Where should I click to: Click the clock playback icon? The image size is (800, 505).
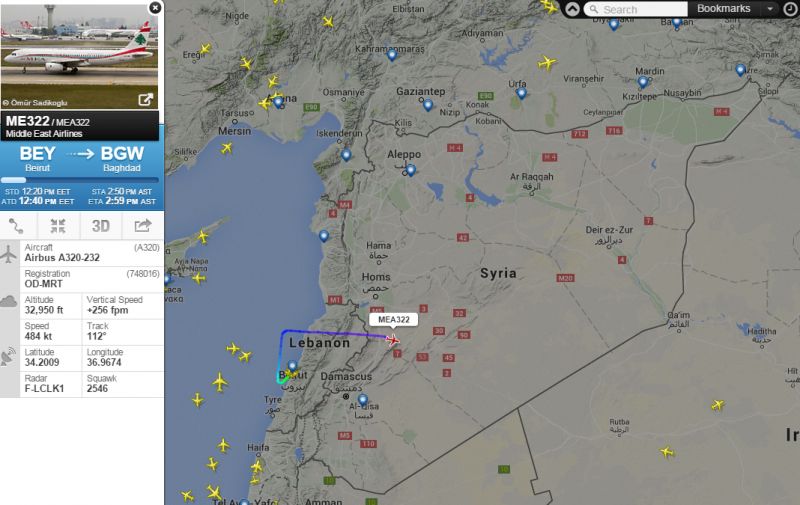coord(789,9)
